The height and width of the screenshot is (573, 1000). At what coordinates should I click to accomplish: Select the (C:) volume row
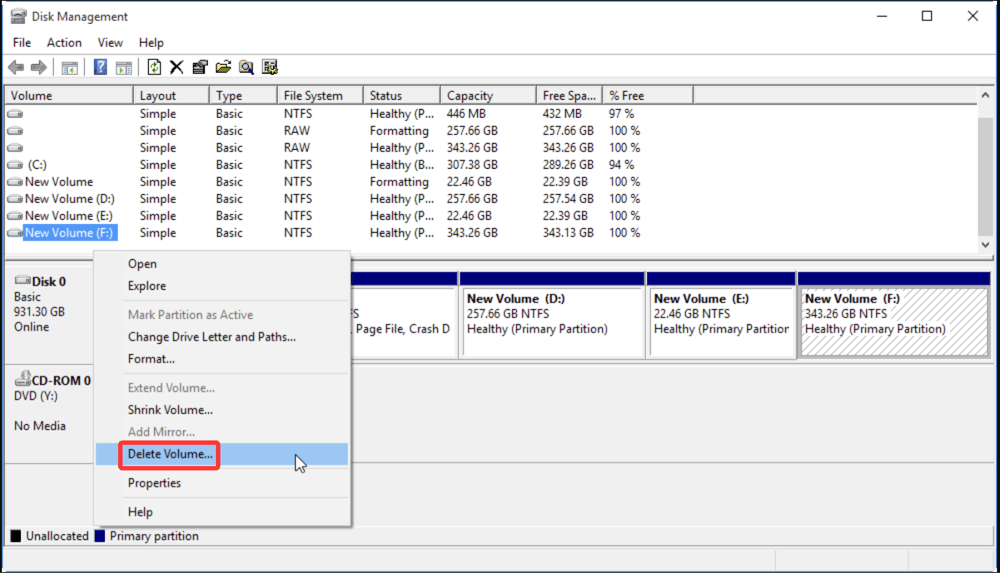tap(491, 165)
